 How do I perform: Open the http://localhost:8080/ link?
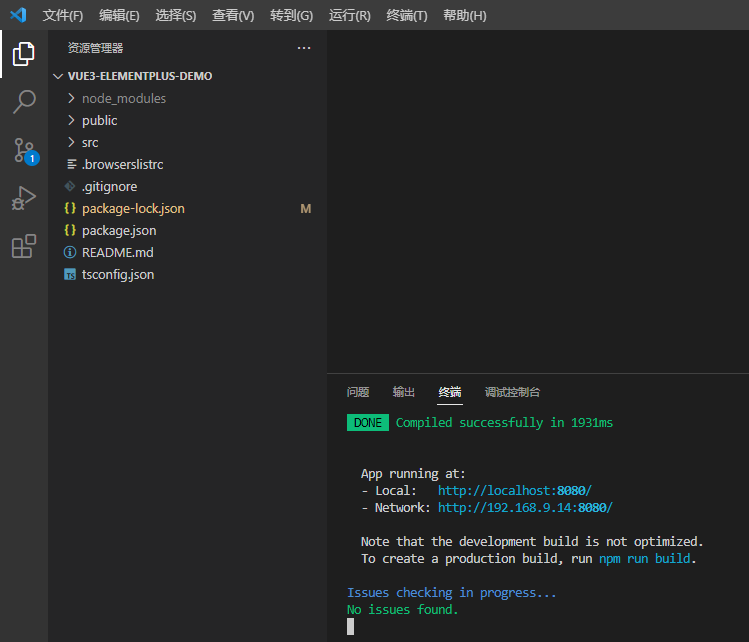click(x=514, y=491)
